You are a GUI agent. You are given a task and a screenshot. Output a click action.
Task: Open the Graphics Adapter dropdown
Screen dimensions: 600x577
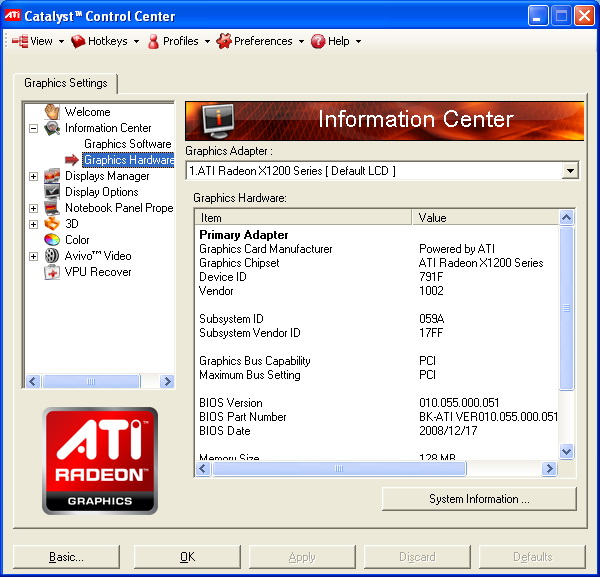(x=570, y=171)
